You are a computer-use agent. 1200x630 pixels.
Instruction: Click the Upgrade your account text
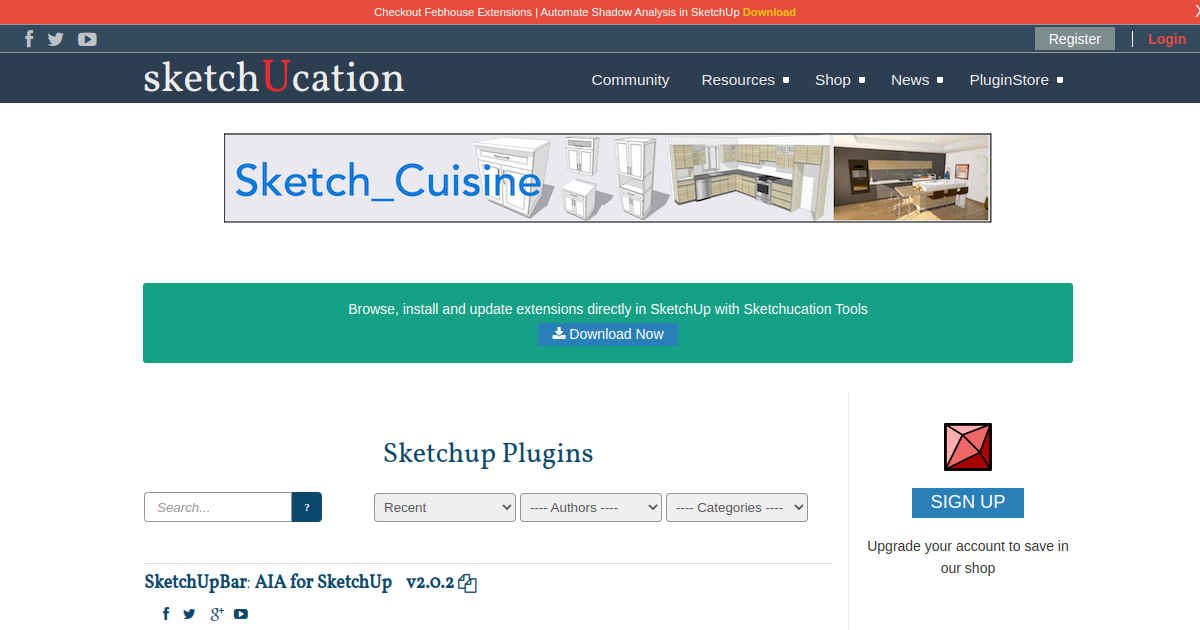coord(968,557)
